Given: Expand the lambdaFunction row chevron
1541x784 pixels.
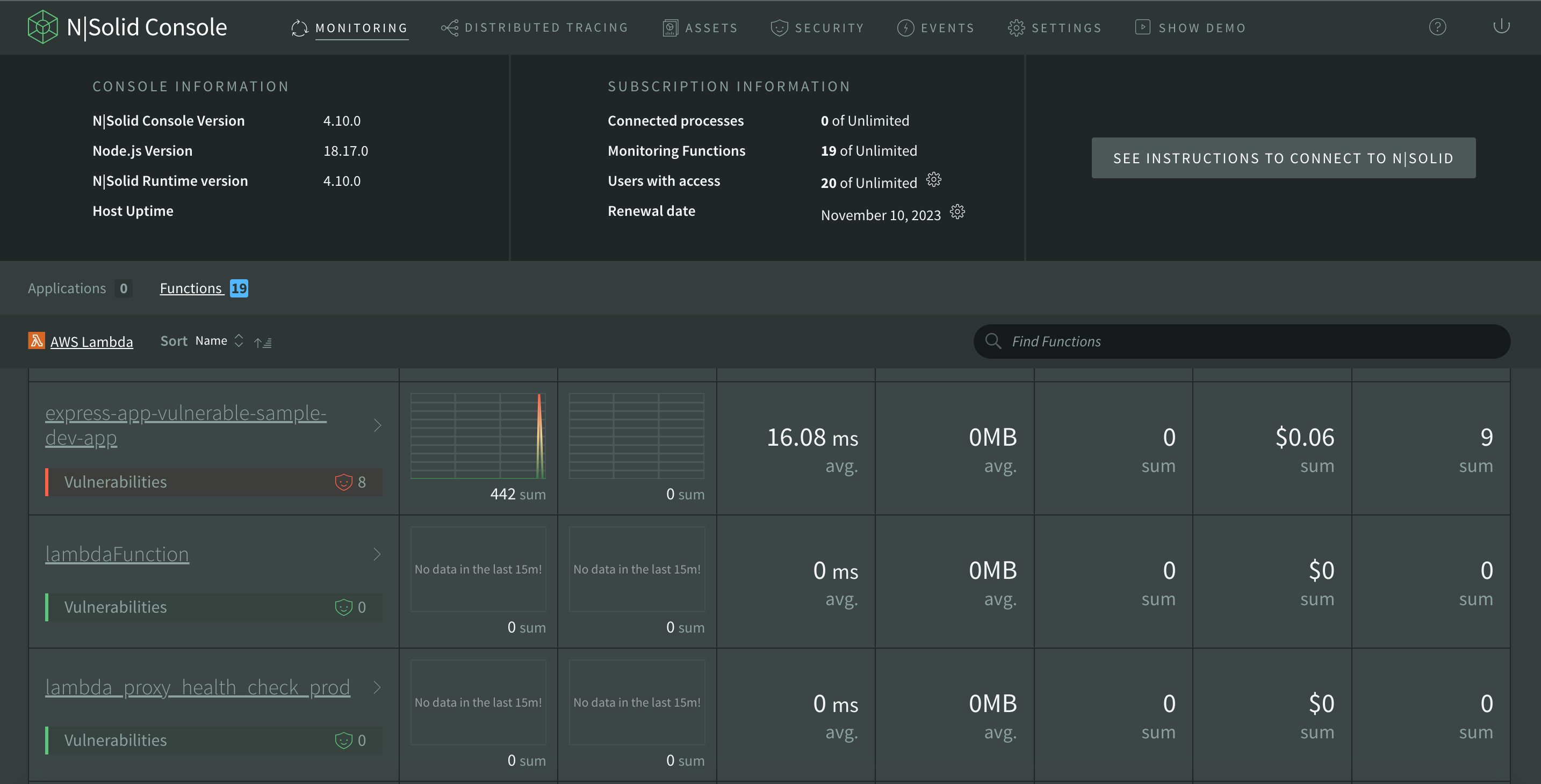Looking at the screenshot, I should click(378, 554).
